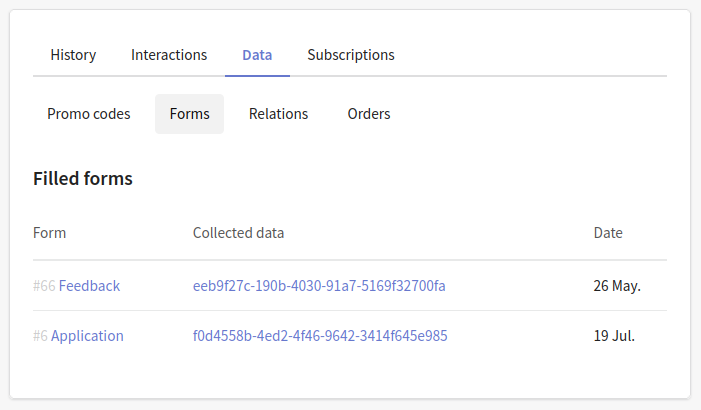The image size is (701, 410).
Task: Open collected data eeb9f27c entry
Action: (x=319, y=286)
